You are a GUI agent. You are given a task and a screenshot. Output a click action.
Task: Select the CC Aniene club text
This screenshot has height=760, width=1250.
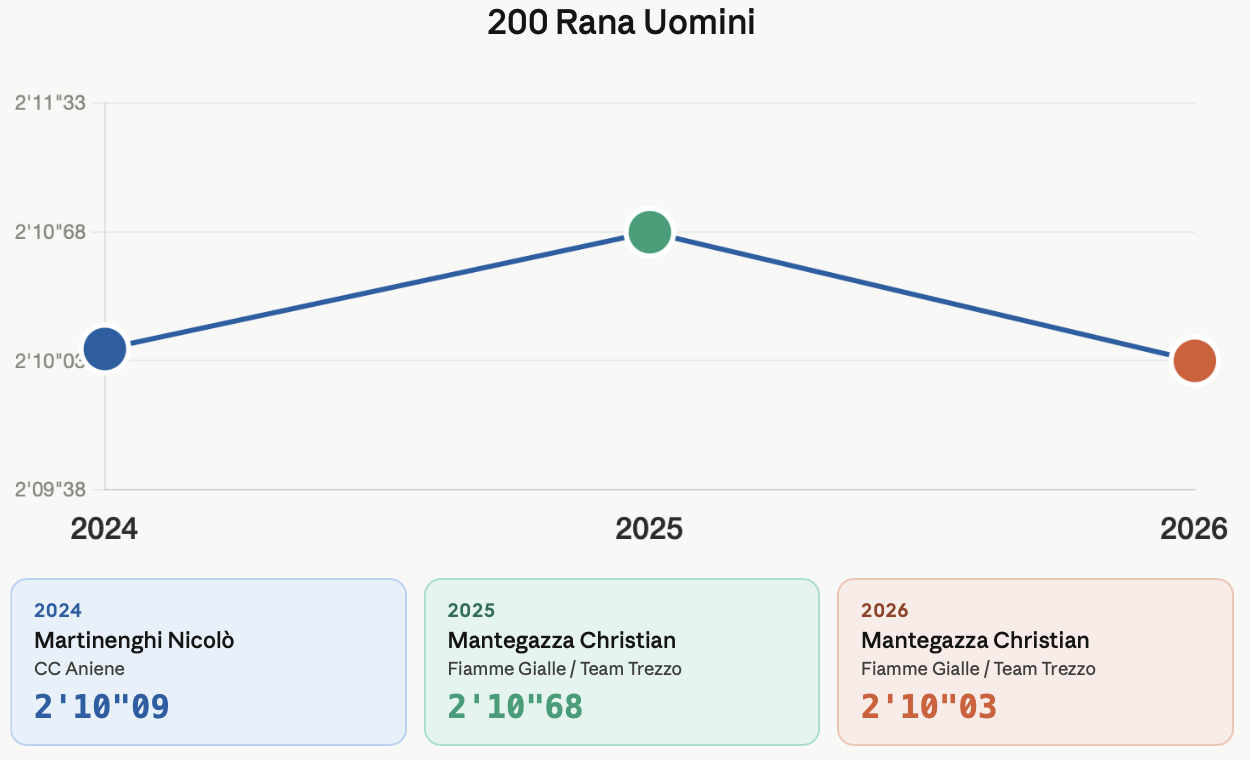pyautogui.click(x=79, y=669)
